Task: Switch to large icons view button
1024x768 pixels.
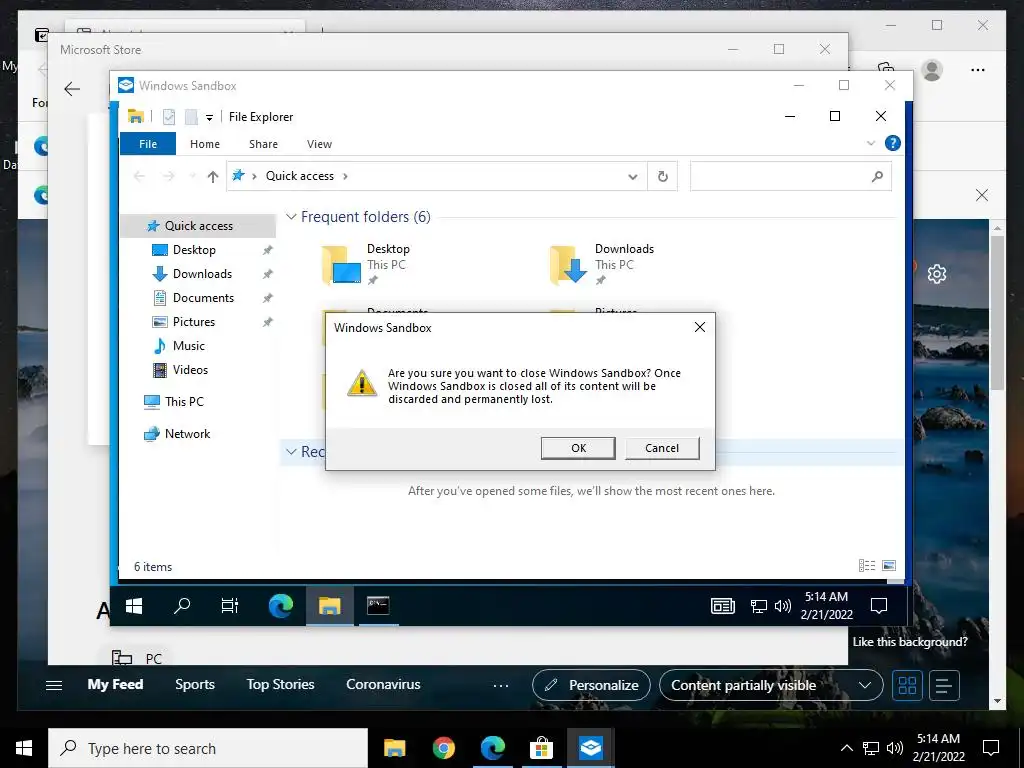Action: coord(889,566)
